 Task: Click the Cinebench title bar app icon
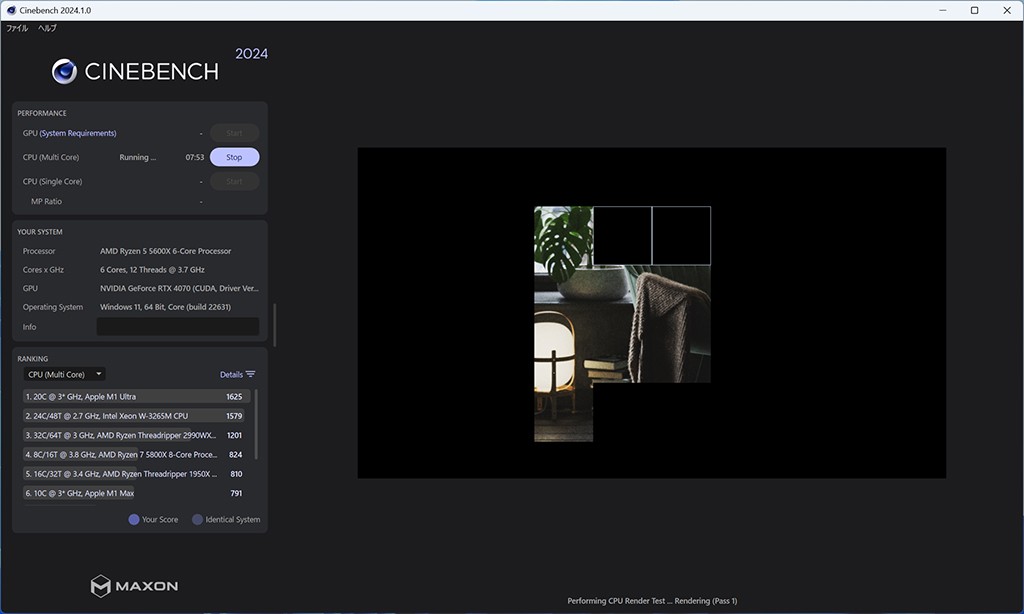[10, 10]
